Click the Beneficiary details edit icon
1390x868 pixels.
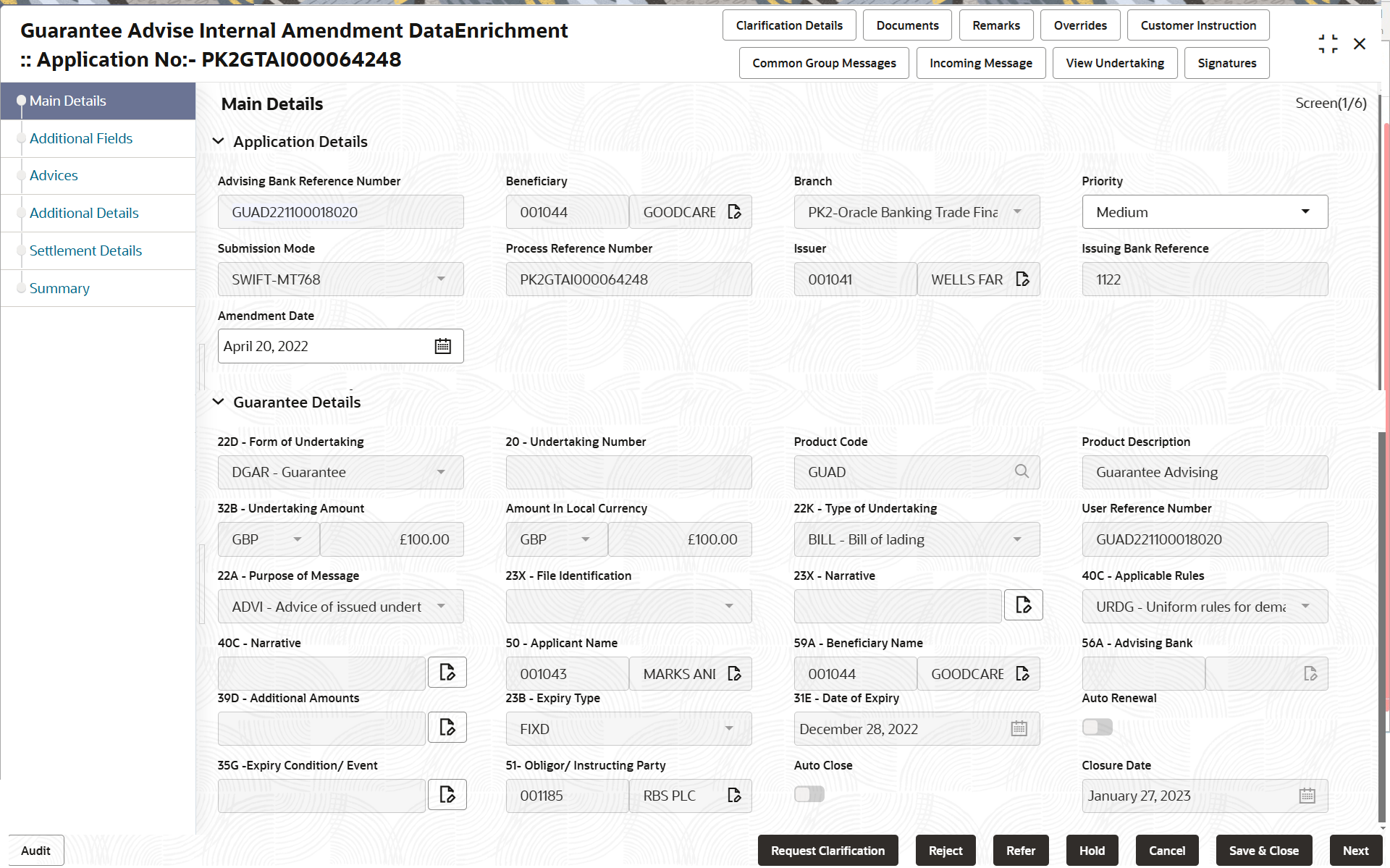(x=734, y=212)
